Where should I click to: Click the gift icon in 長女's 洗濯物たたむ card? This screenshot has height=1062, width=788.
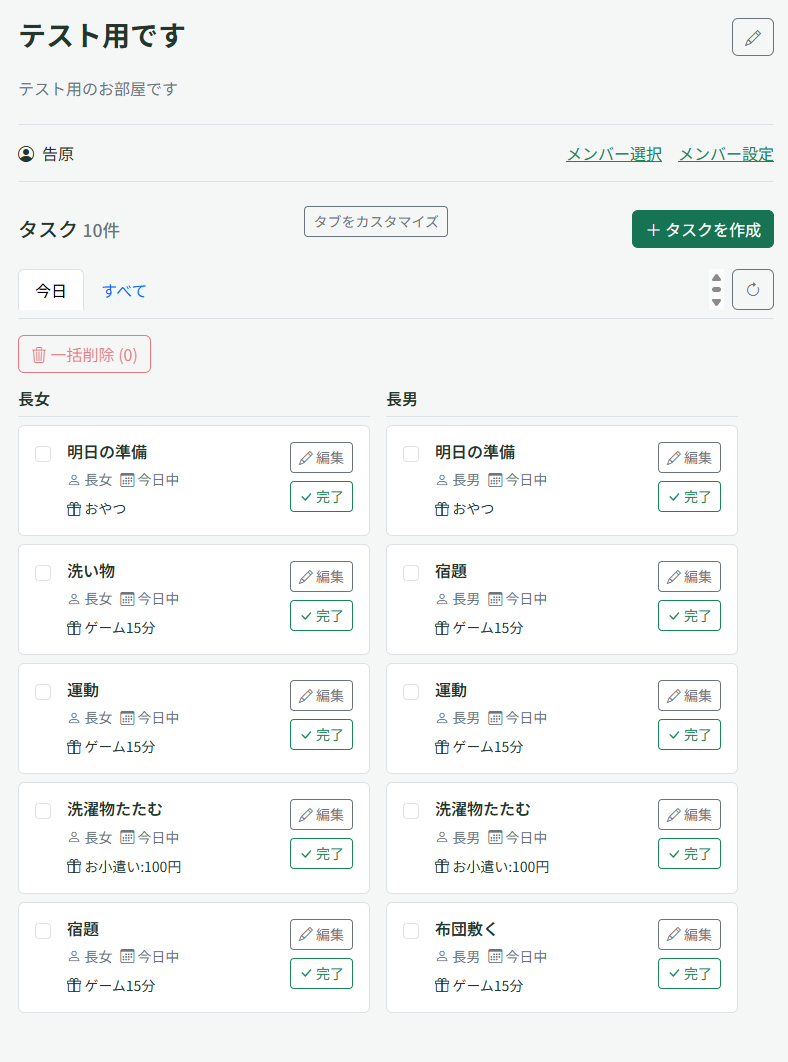pyautogui.click(x=74, y=866)
